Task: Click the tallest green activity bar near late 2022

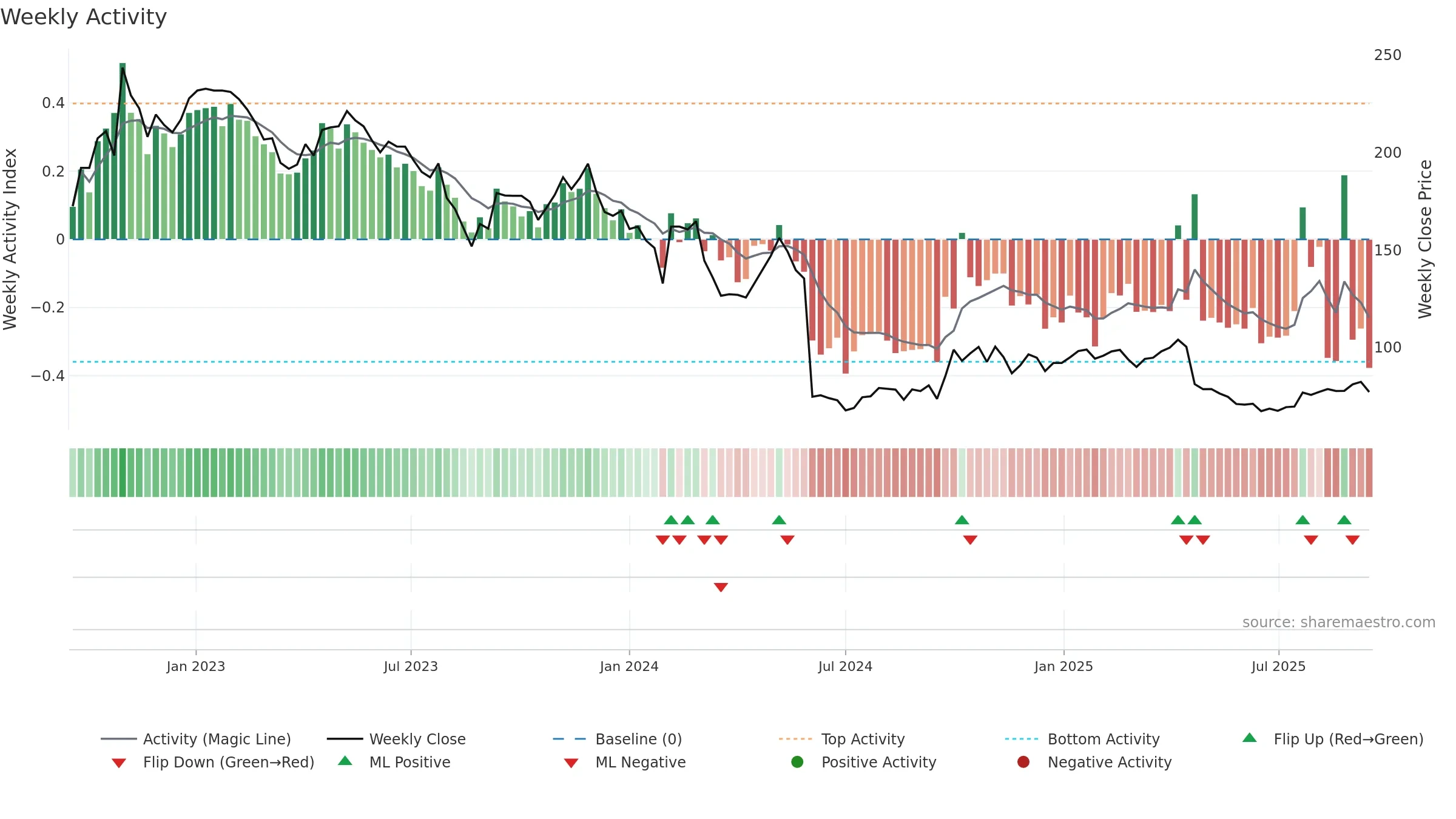Action: tap(123, 151)
